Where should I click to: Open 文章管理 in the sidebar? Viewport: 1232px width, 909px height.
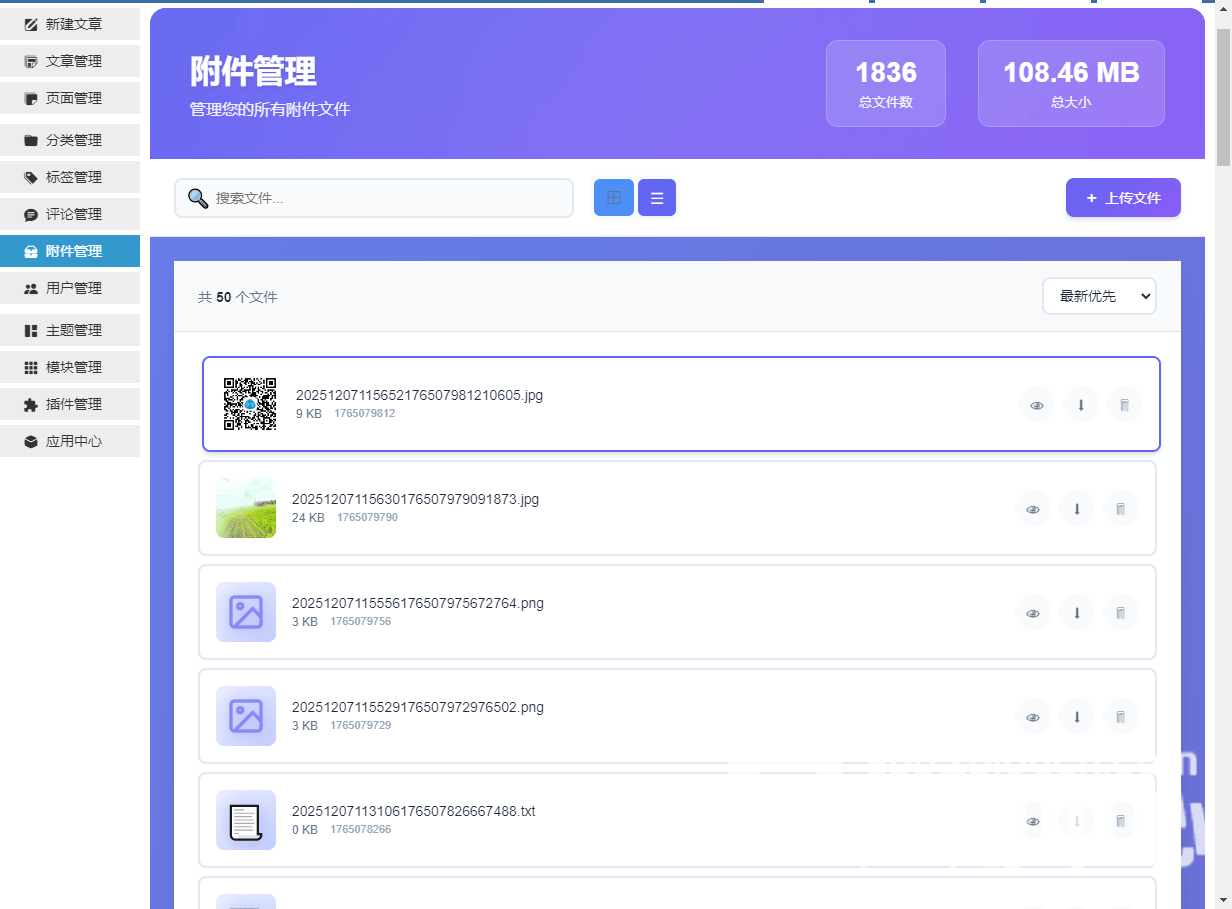(x=70, y=61)
